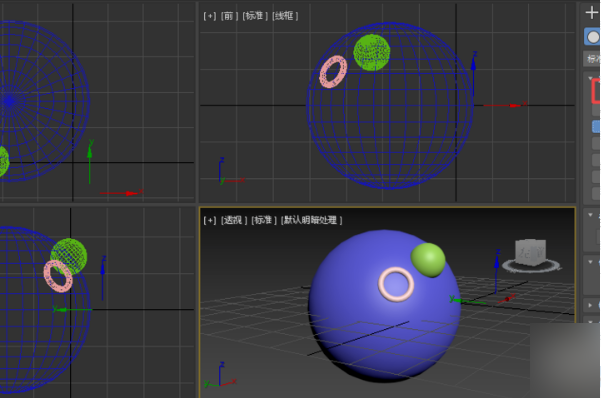Select the pink torus in the perspective view
This screenshot has height=398, width=601.
click(x=396, y=284)
